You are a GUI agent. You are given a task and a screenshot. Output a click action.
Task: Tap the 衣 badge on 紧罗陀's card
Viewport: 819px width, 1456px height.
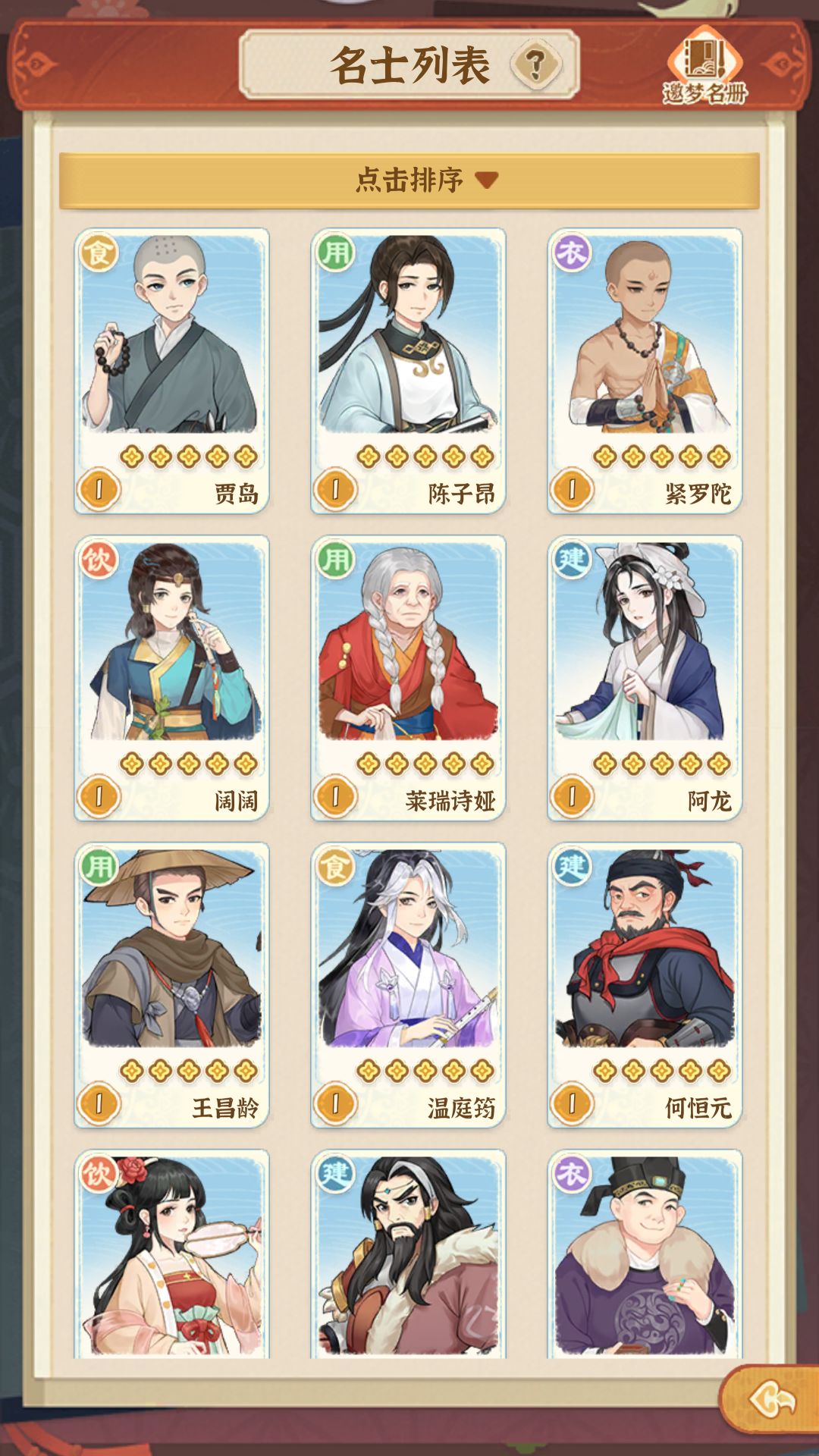coord(572,252)
